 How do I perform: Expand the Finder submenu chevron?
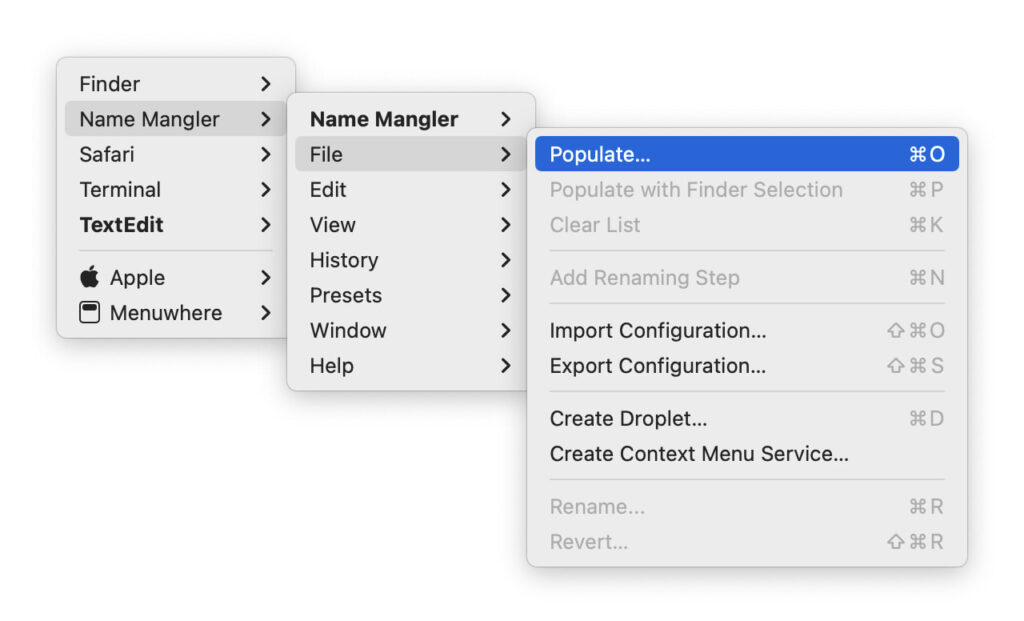click(267, 84)
